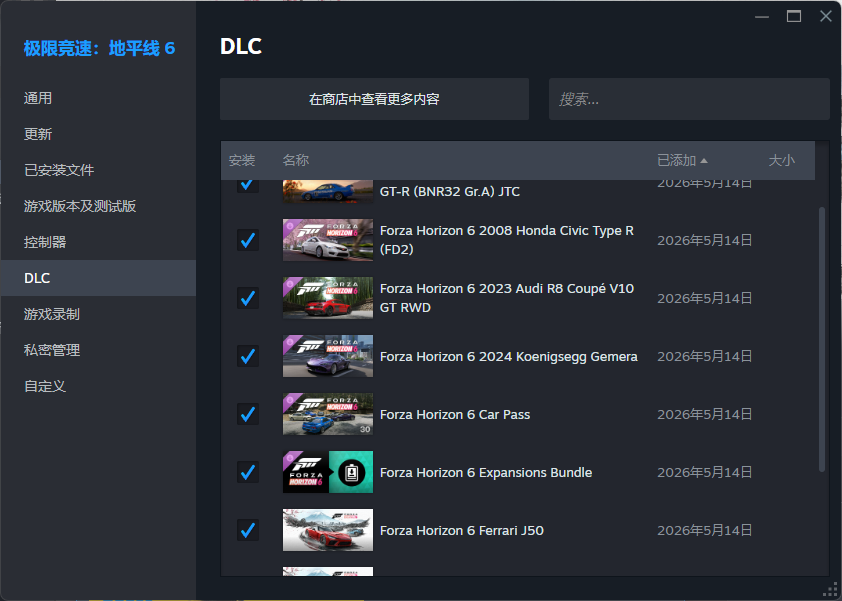The width and height of the screenshot is (842, 601).
Task: Toggle the Audi R8 Coupé V10 checkbox
Action: pyautogui.click(x=248, y=298)
